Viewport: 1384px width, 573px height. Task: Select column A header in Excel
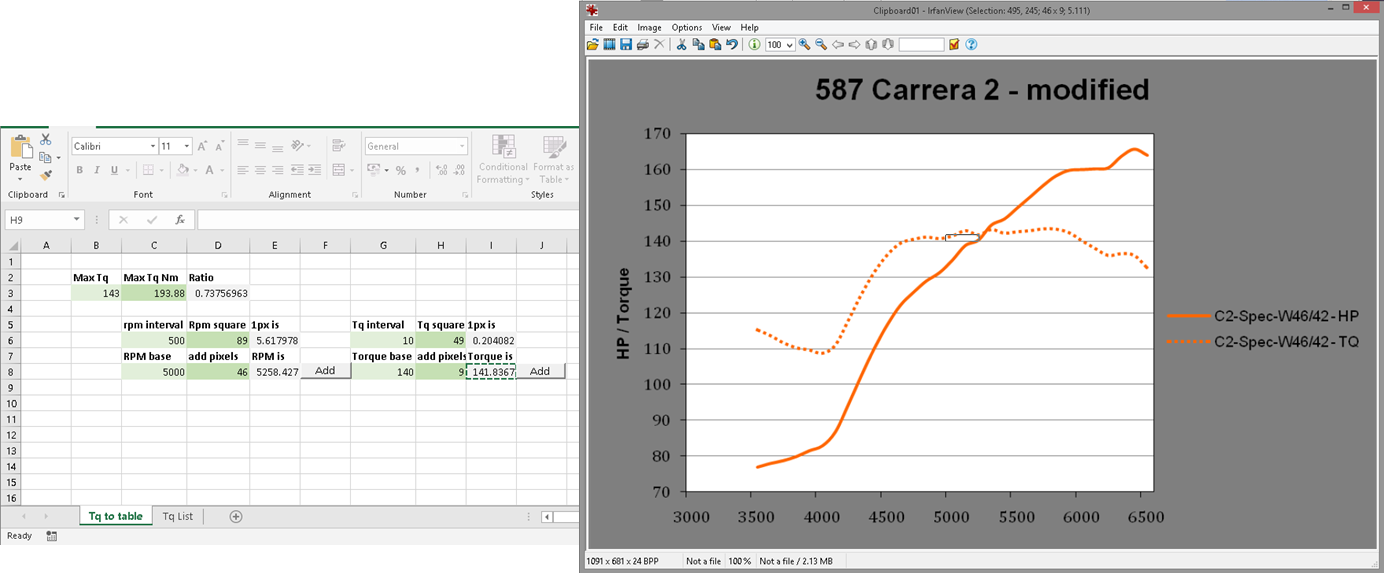[x=46, y=245]
